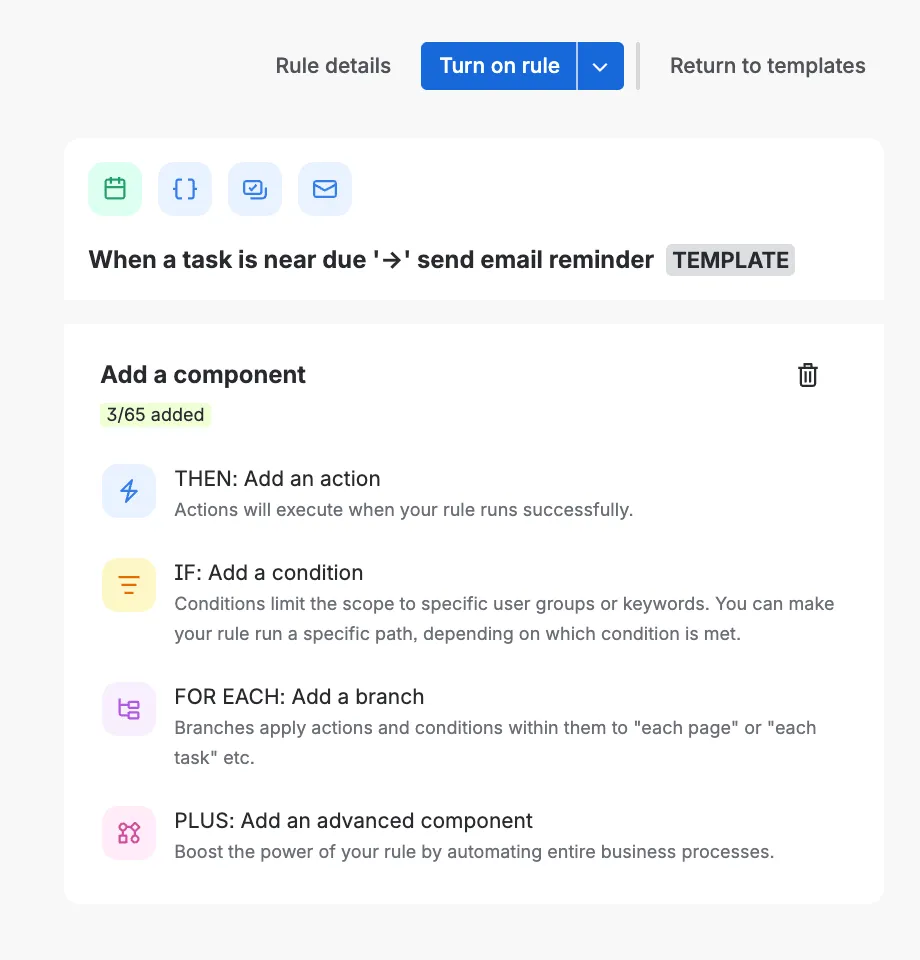Click the green calendar trigger icon
The width and height of the screenshot is (920, 960).
114,188
